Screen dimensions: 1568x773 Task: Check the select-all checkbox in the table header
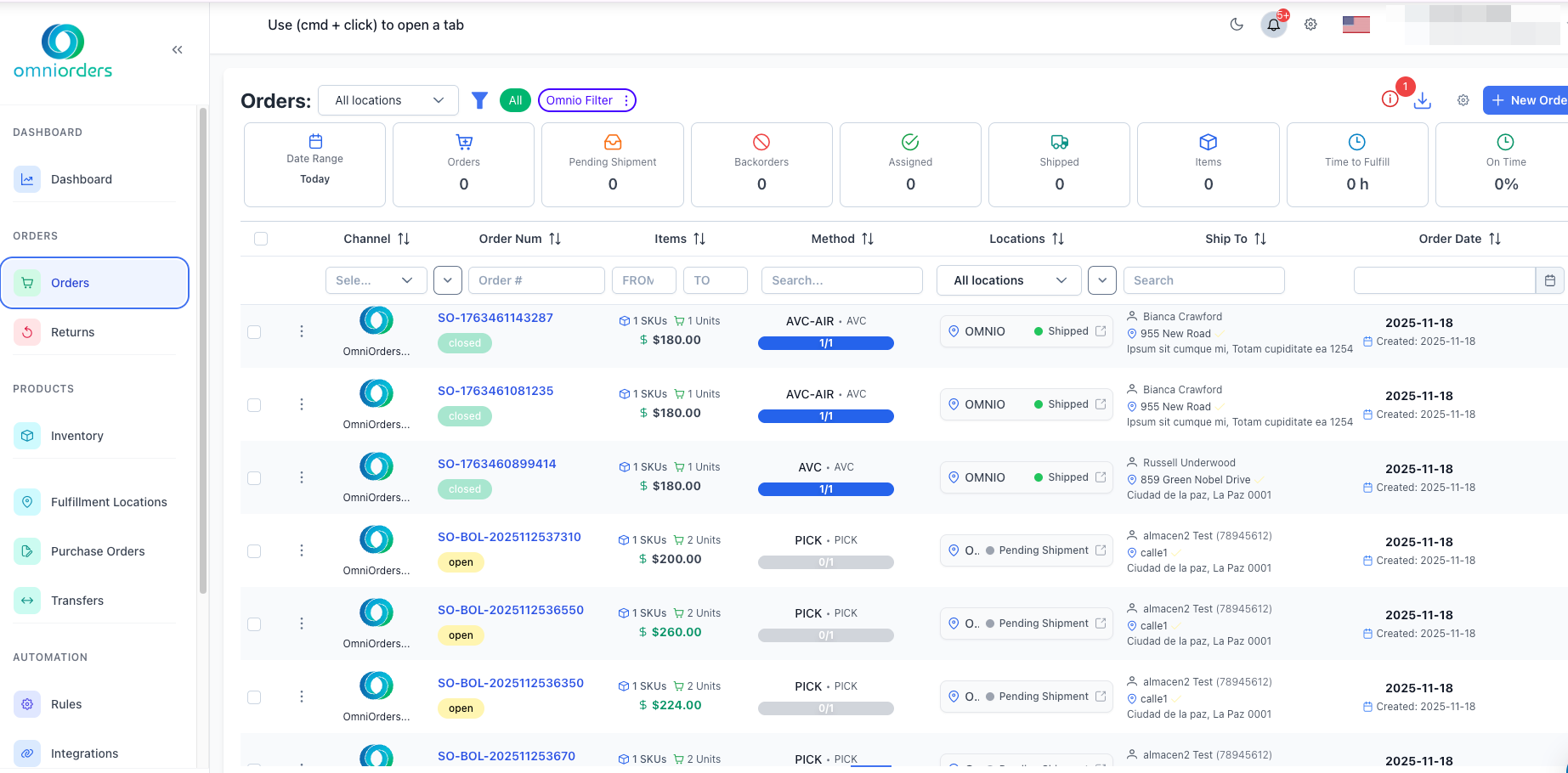coord(261,239)
